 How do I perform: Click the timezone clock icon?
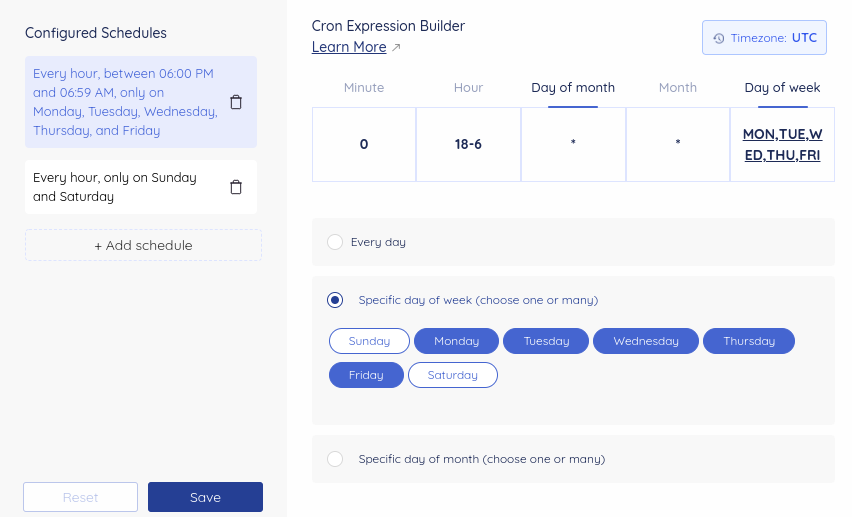719,38
